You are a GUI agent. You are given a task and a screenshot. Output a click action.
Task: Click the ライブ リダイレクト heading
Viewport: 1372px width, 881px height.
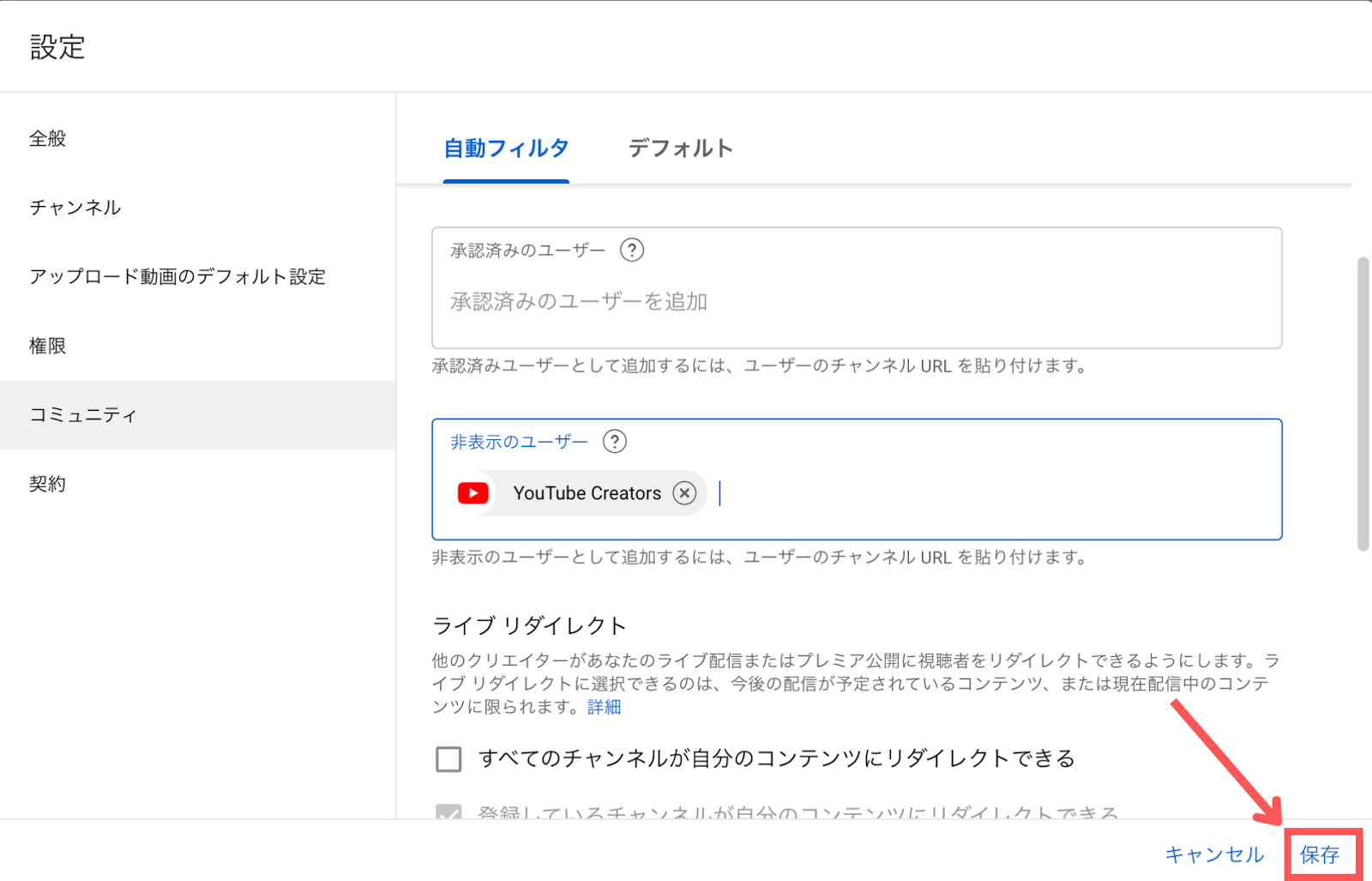[529, 625]
